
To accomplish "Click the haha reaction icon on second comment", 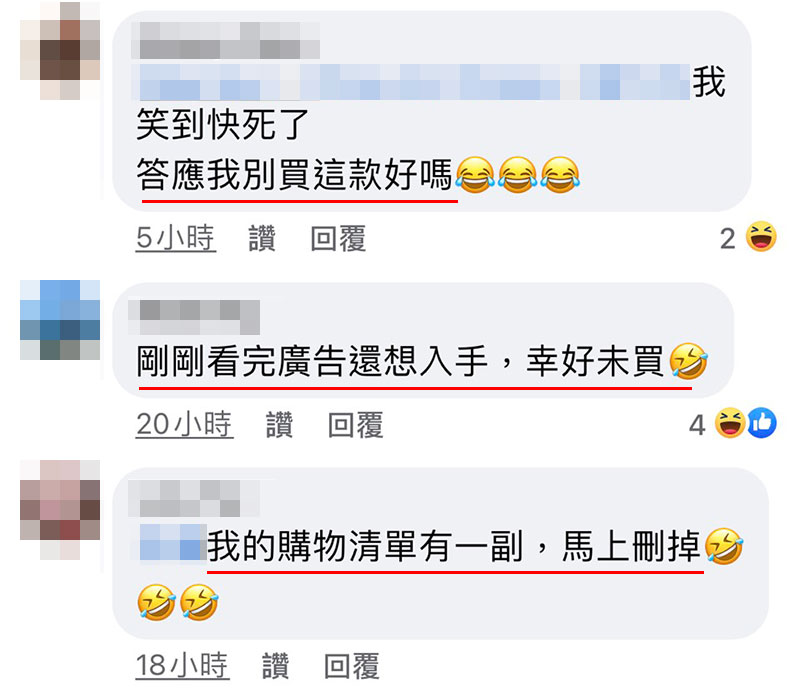I will pos(730,423).
